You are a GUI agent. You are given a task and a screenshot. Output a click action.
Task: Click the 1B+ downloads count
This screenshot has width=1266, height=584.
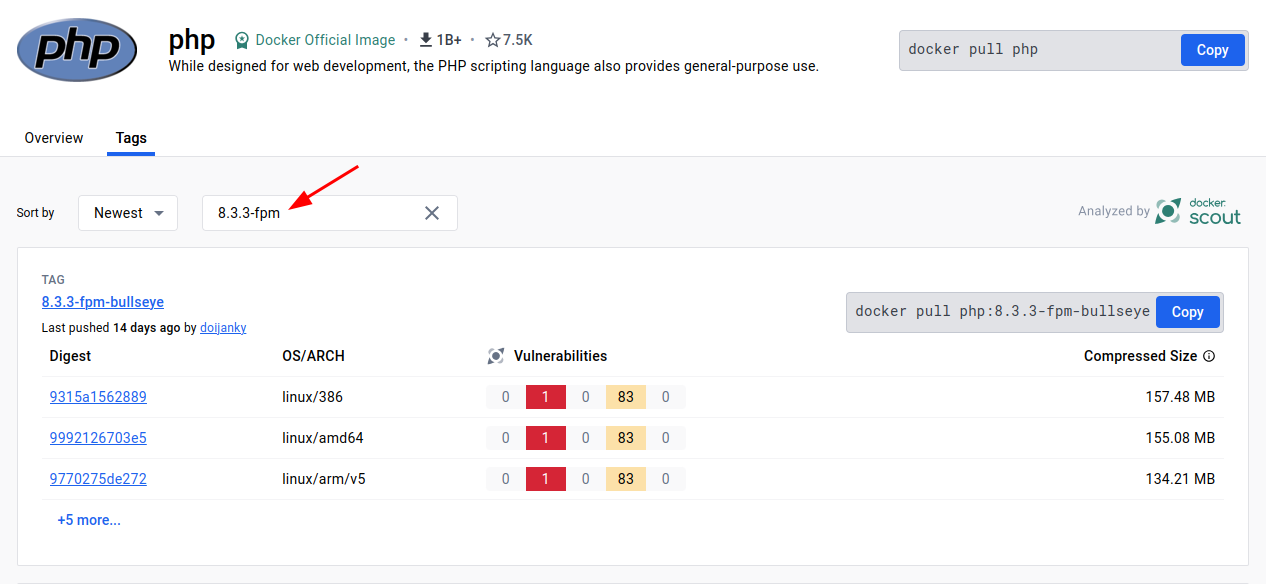pyautogui.click(x=449, y=40)
